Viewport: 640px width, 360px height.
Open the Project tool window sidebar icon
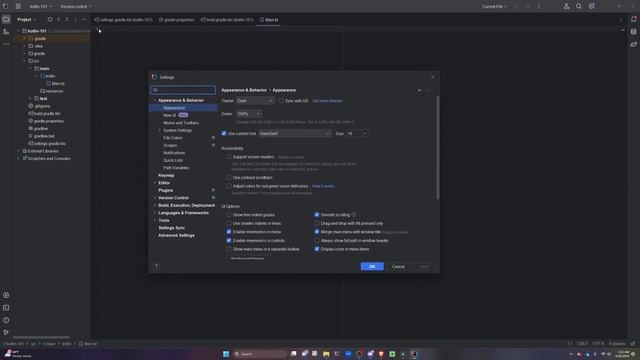pyautogui.click(x=6, y=19)
